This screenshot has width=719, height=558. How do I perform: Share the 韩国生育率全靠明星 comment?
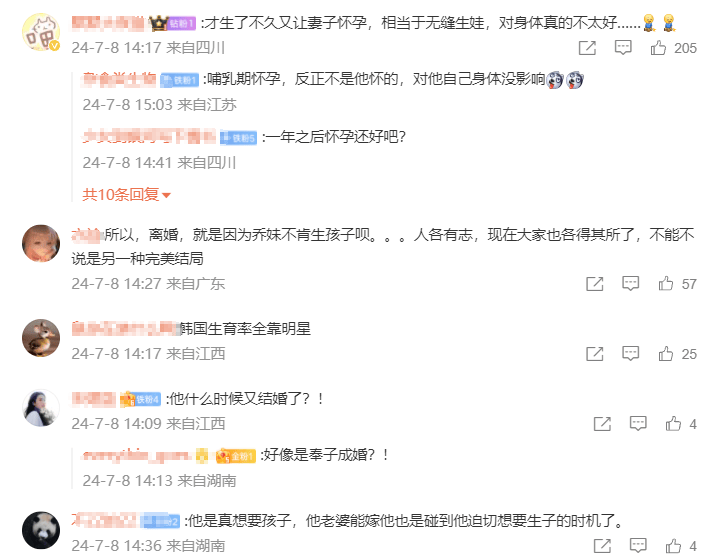tap(595, 354)
